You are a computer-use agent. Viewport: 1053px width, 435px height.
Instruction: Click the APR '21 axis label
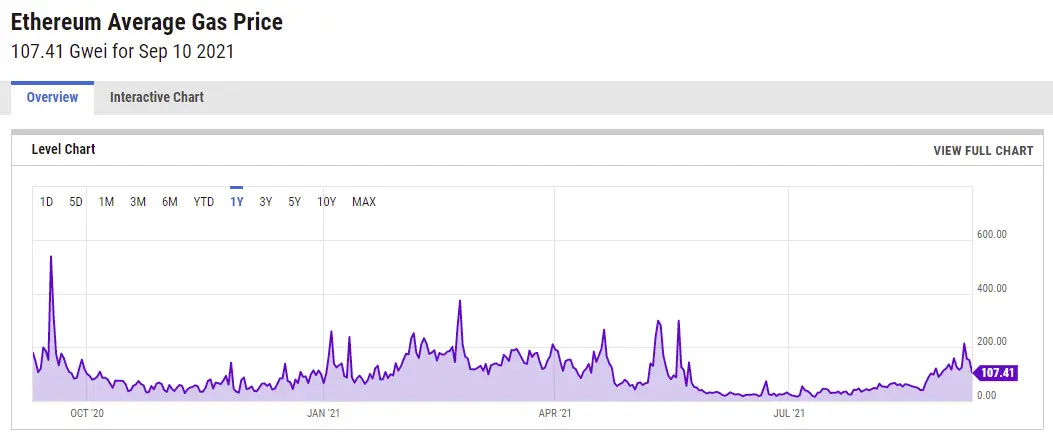click(555, 414)
